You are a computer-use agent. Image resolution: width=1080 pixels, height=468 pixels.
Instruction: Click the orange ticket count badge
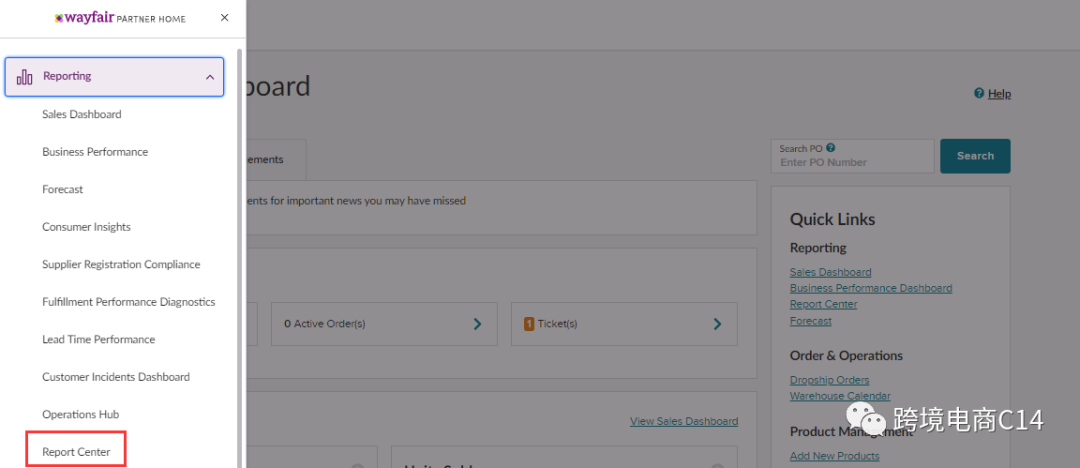[529, 323]
